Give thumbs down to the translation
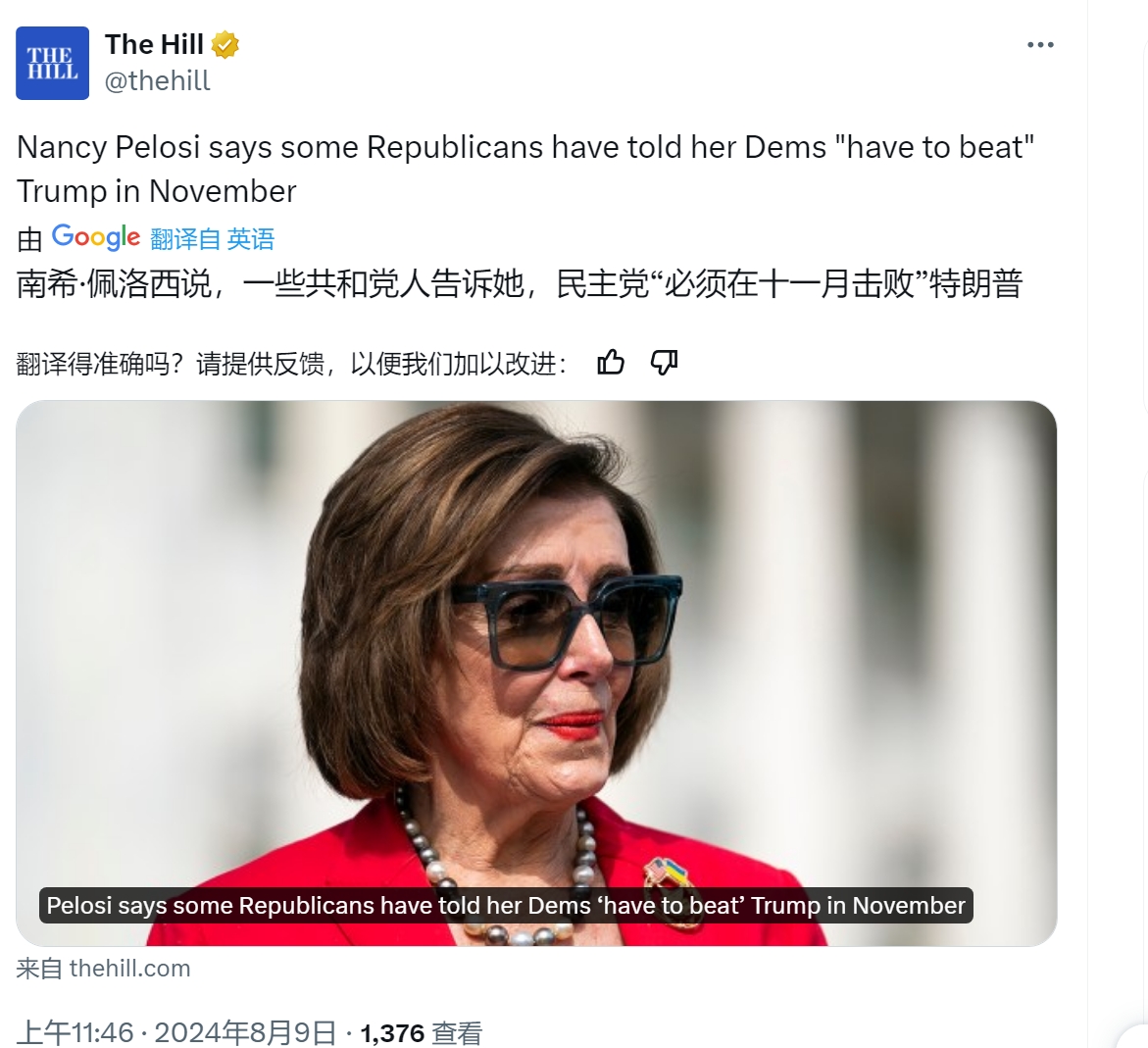 click(664, 363)
